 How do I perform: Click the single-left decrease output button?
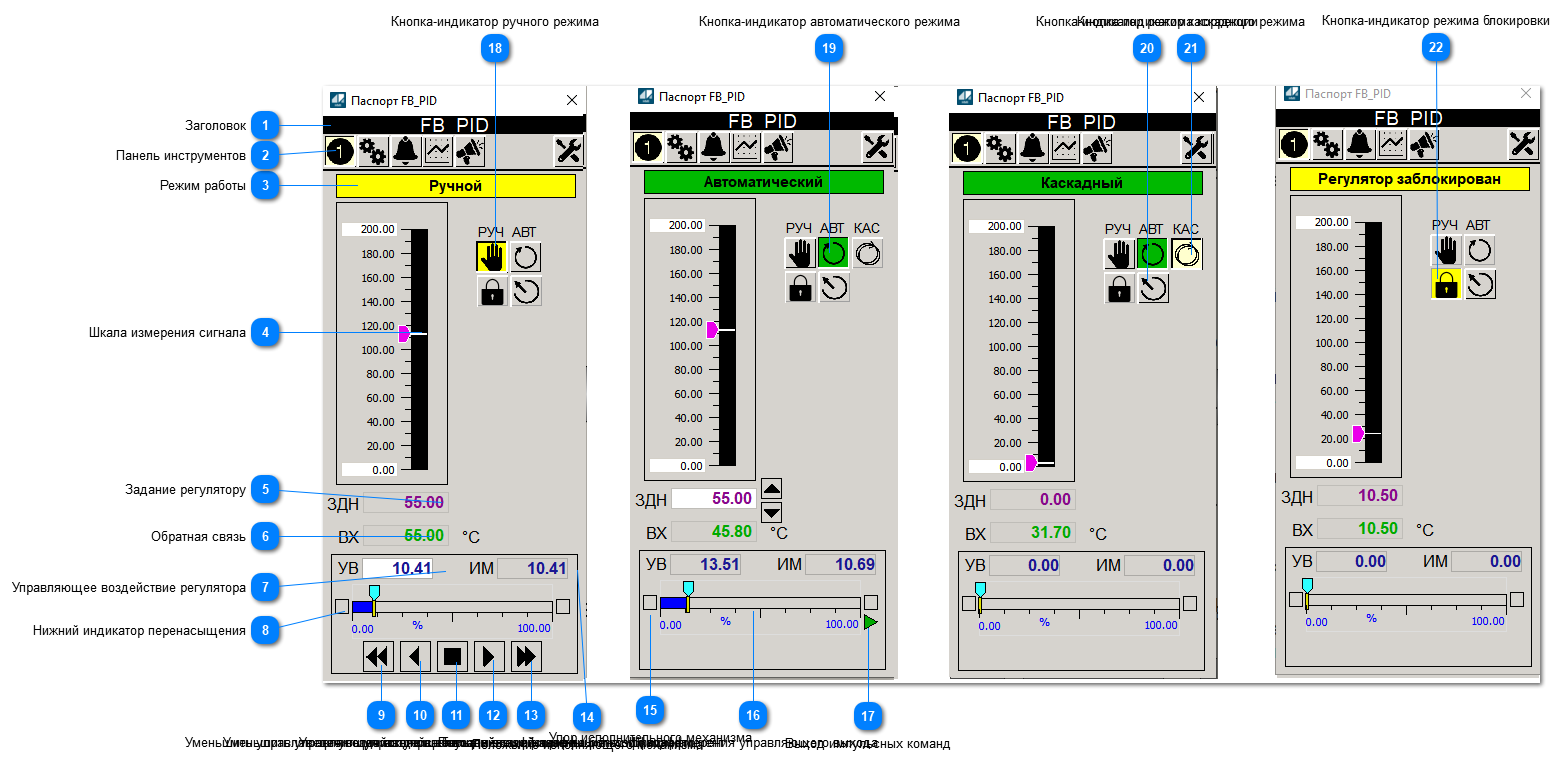(415, 657)
